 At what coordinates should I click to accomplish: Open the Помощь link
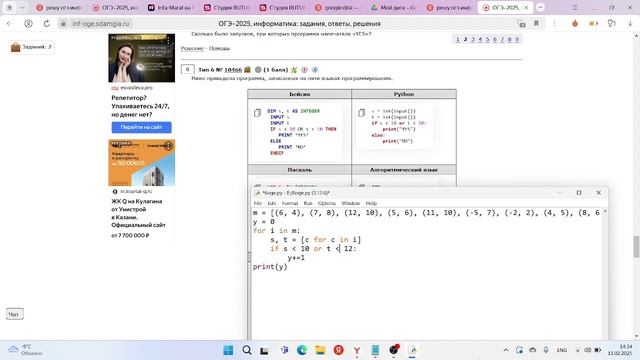219,48
